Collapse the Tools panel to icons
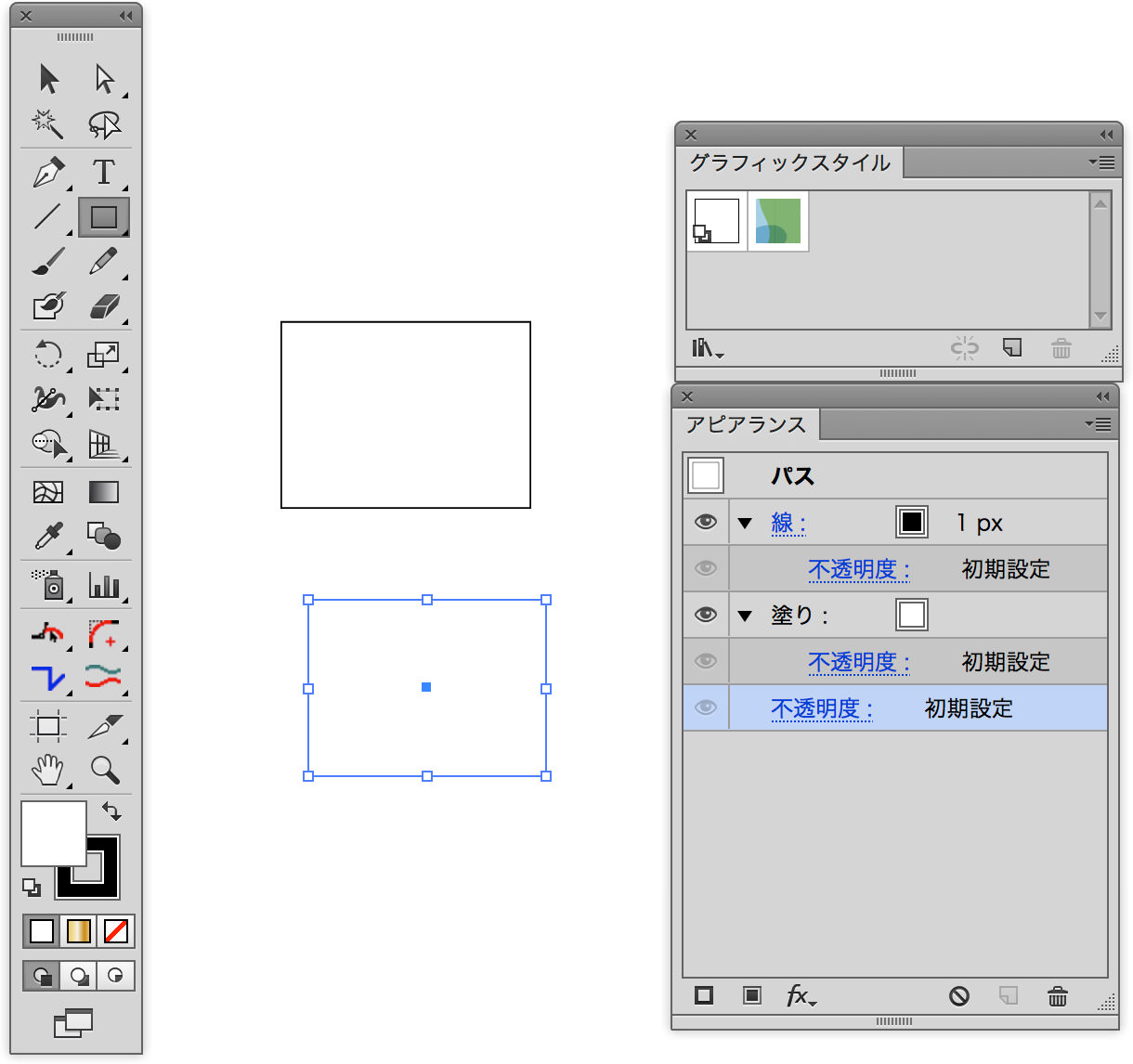 (125, 16)
